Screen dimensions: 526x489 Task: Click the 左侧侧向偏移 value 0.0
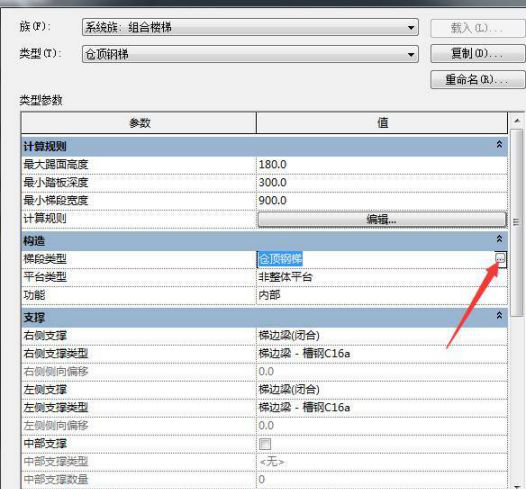pyautogui.click(x=266, y=426)
